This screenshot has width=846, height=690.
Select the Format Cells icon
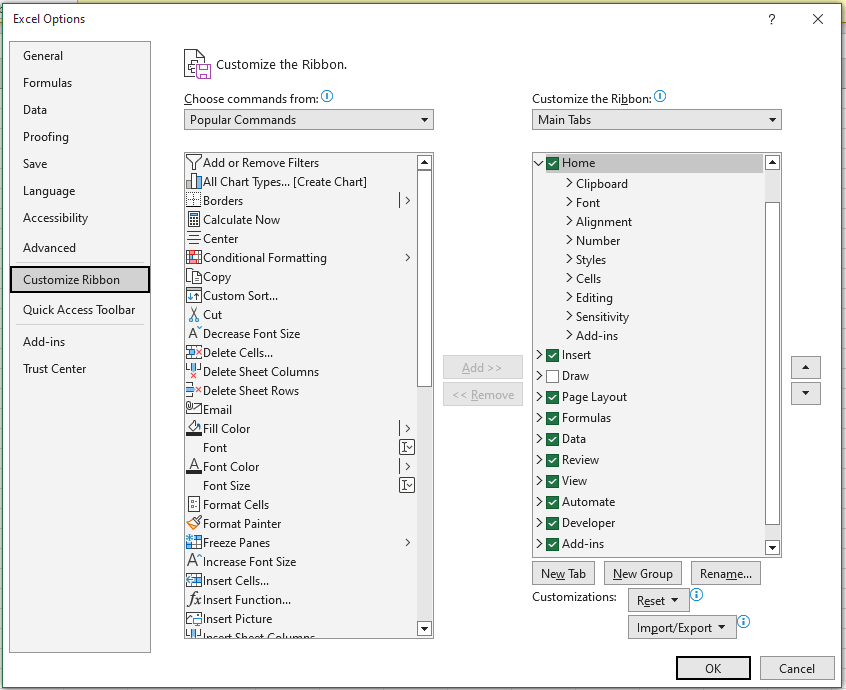194,504
